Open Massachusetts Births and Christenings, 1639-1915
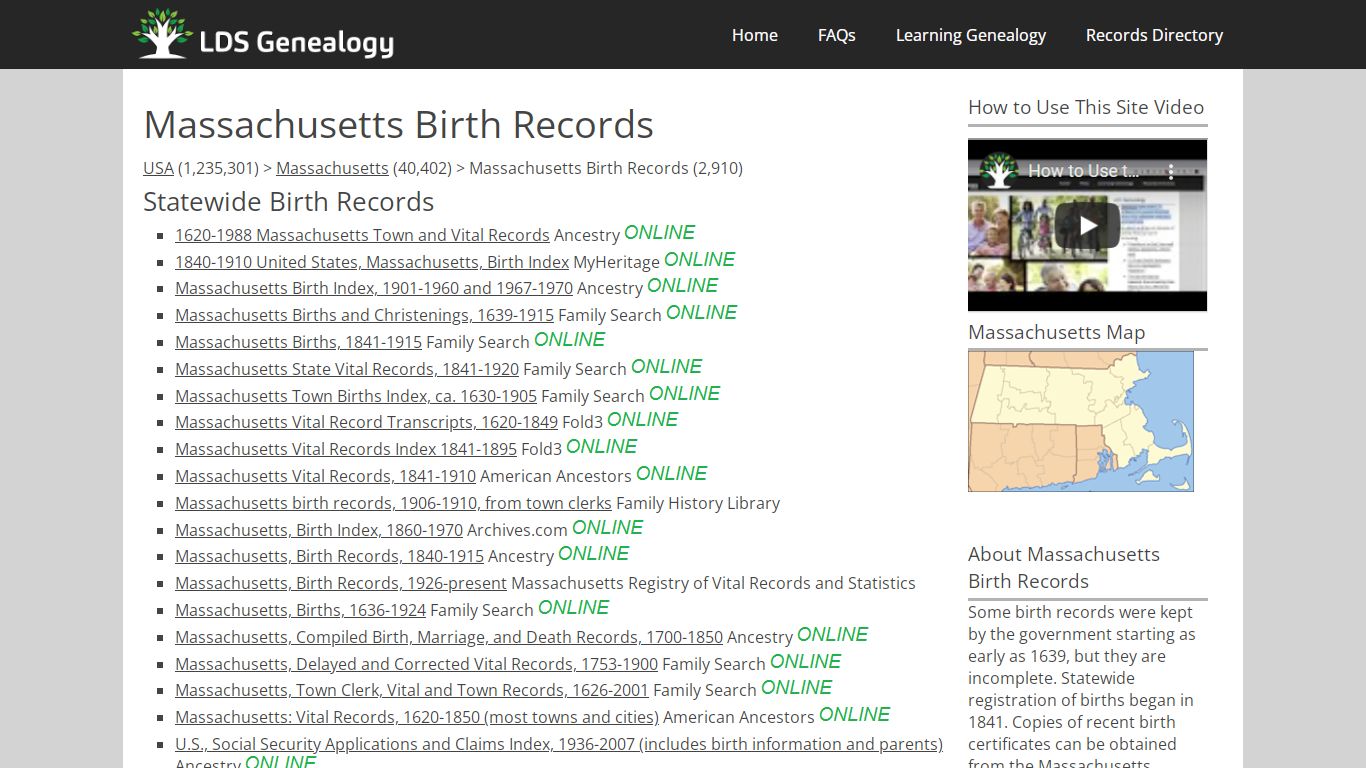 pyautogui.click(x=364, y=315)
